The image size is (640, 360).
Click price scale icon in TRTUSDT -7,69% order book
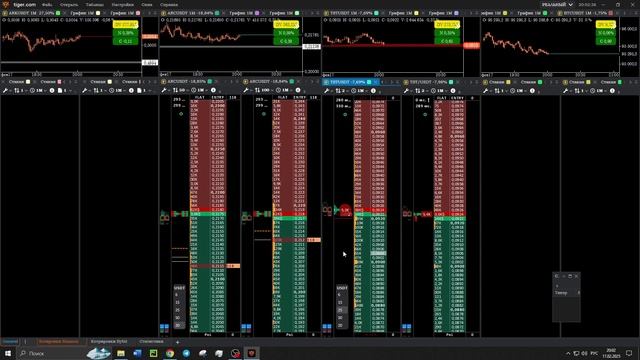coord(338,90)
